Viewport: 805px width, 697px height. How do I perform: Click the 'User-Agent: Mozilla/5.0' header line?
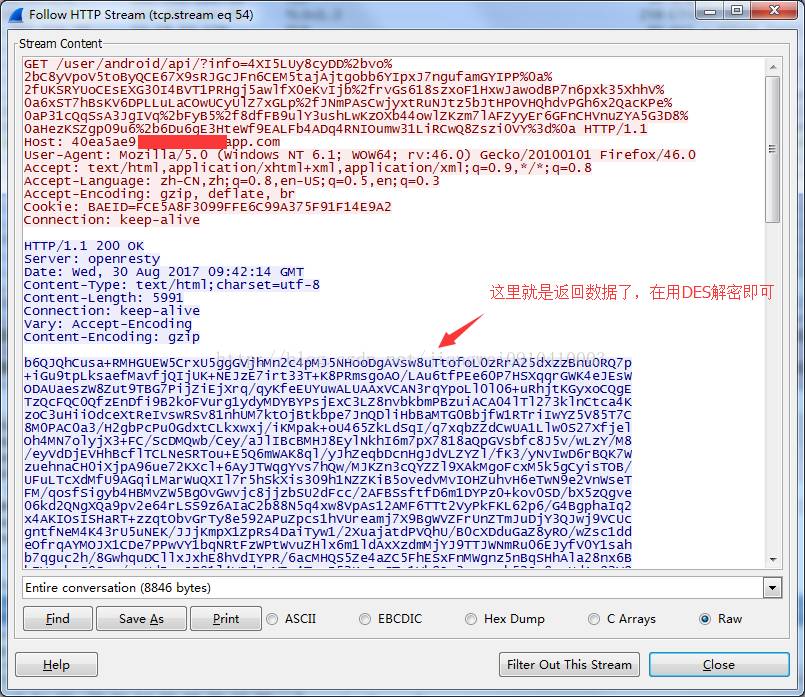pos(360,155)
